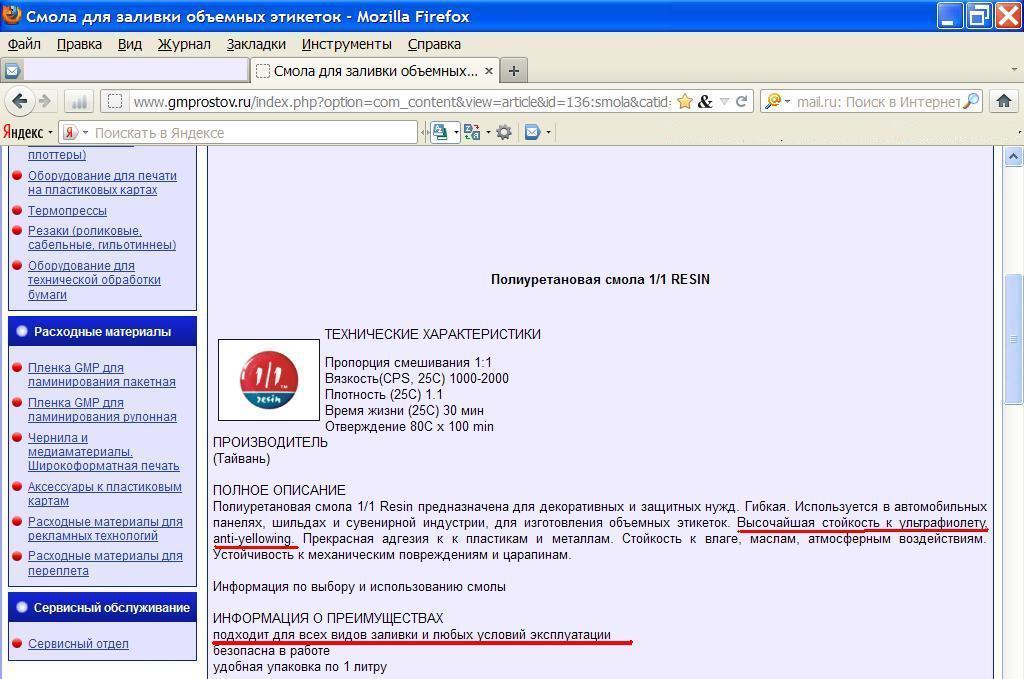1024x679 pixels.
Task: Open the Инструменты menu
Action: point(347,44)
